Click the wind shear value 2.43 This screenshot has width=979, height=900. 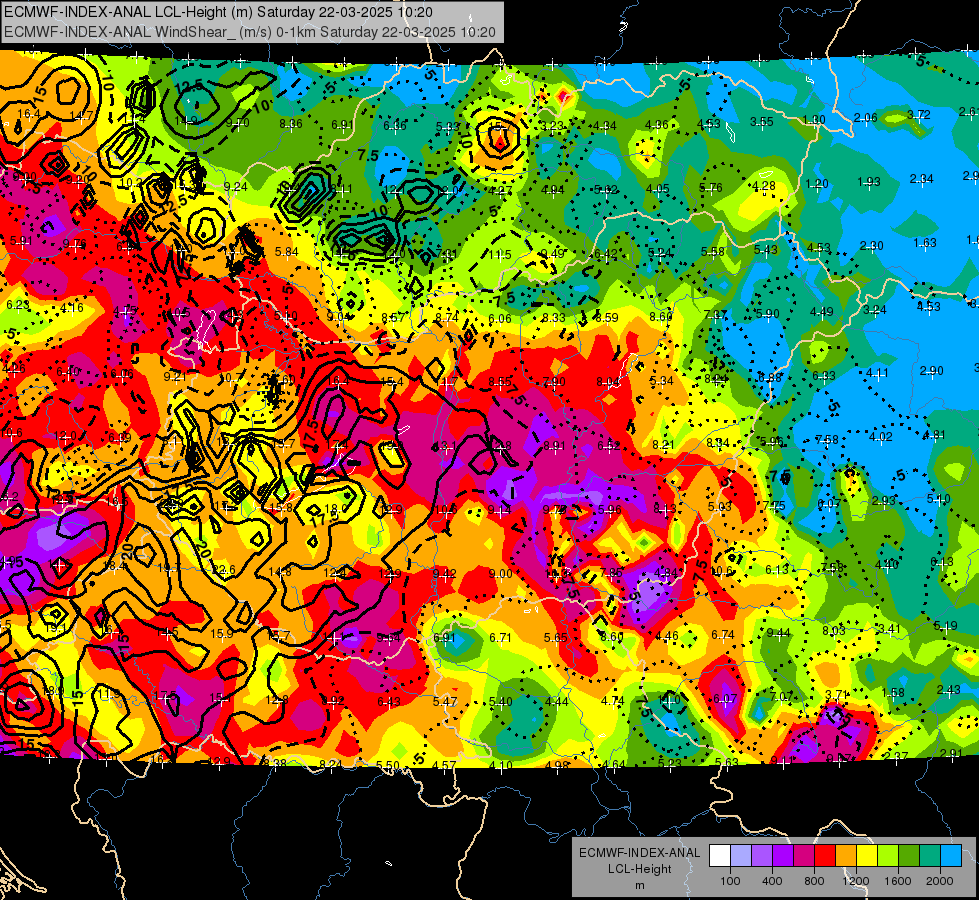(948, 690)
